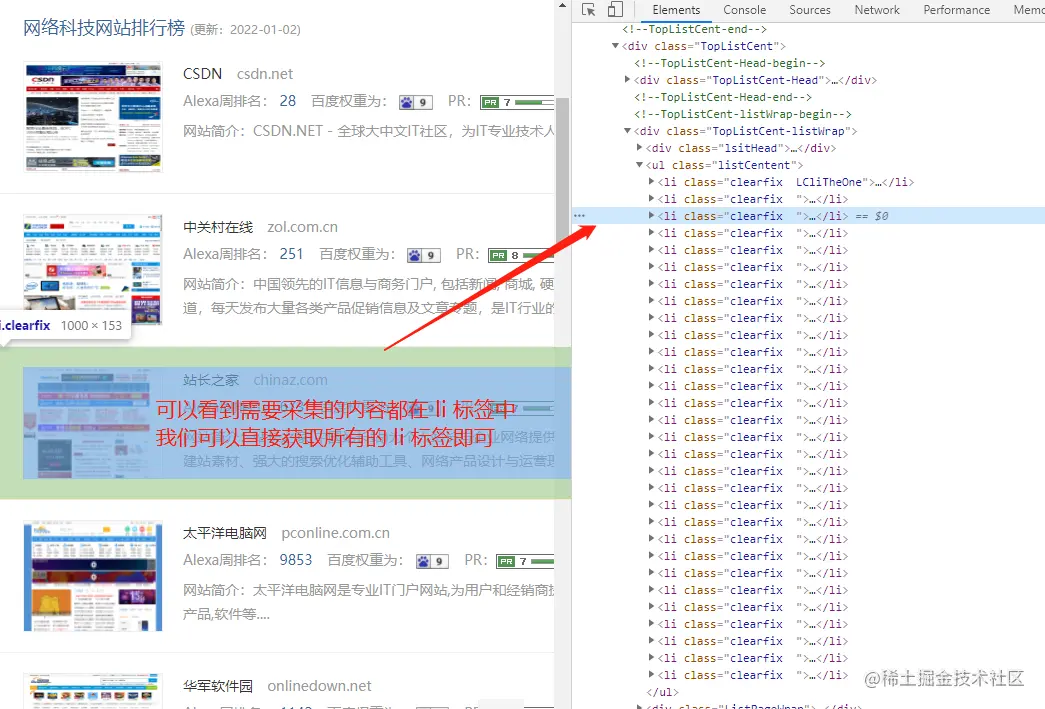
Task: Open the Console tab
Action: click(744, 9)
